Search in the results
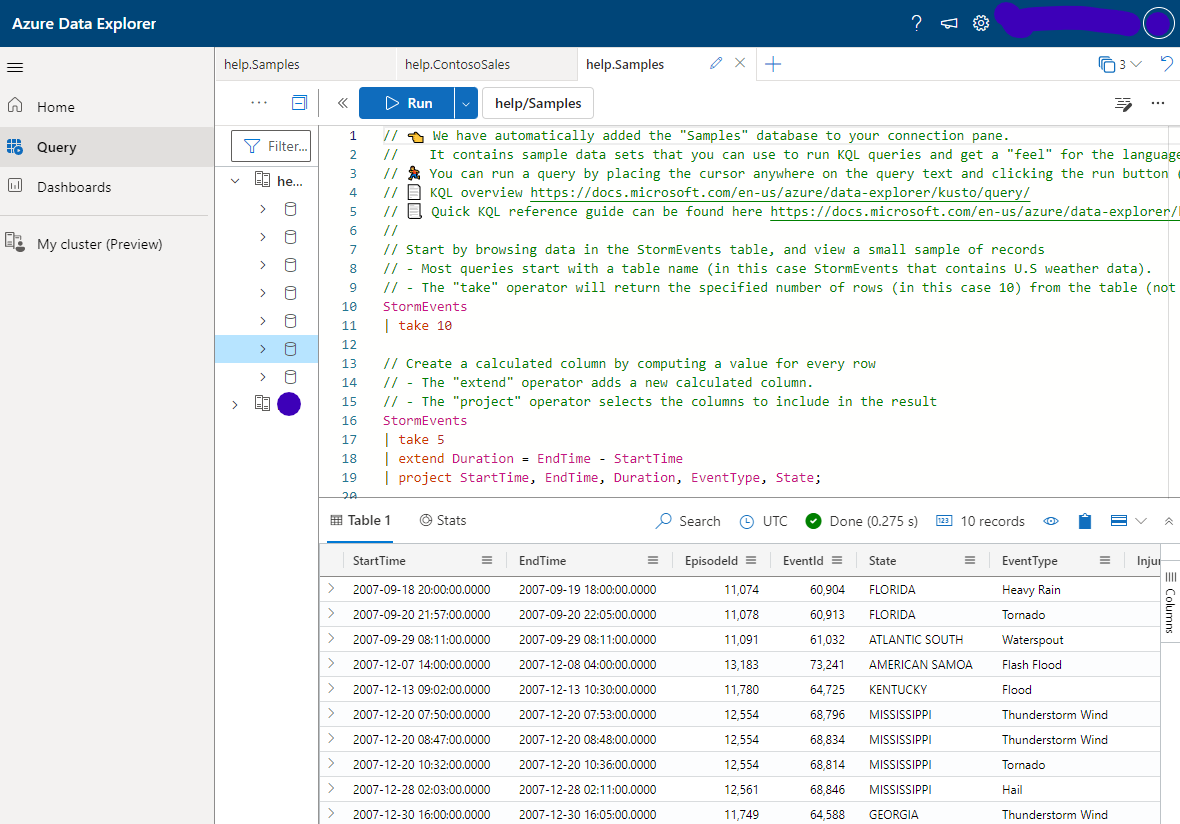The width and height of the screenshot is (1180, 824). coord(688,521)
